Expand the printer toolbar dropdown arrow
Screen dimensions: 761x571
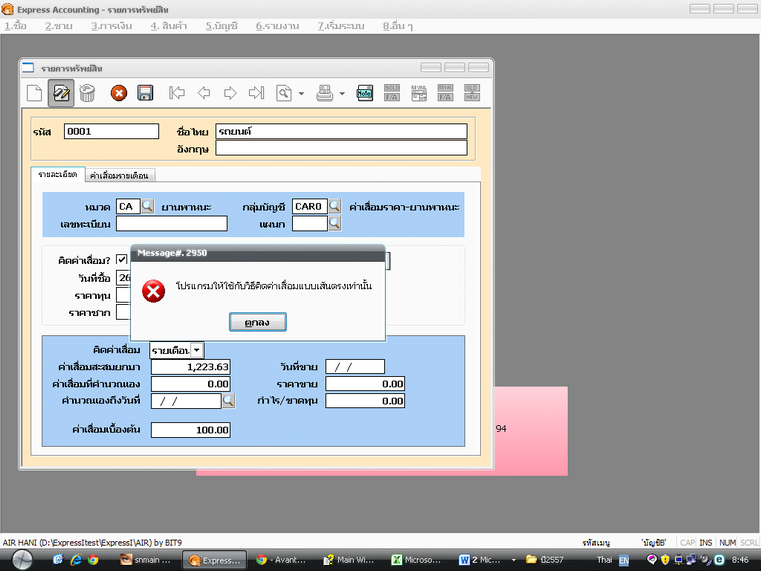pos(341,93)
